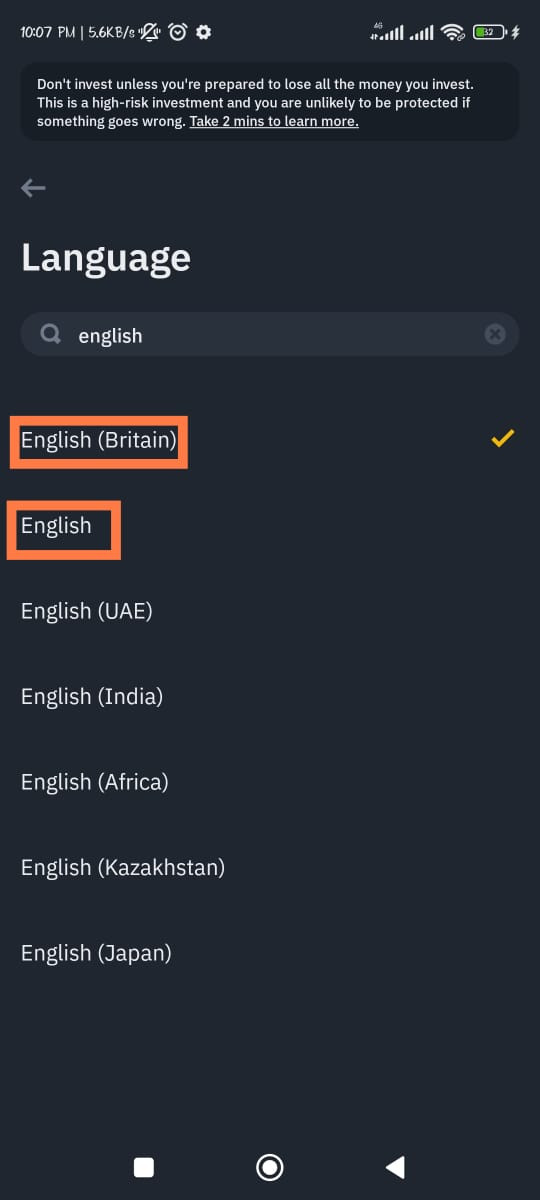Clear the search text with X icon
Image resolution: width=540 pixels, height=1200 pixels.
coord(495,335)
